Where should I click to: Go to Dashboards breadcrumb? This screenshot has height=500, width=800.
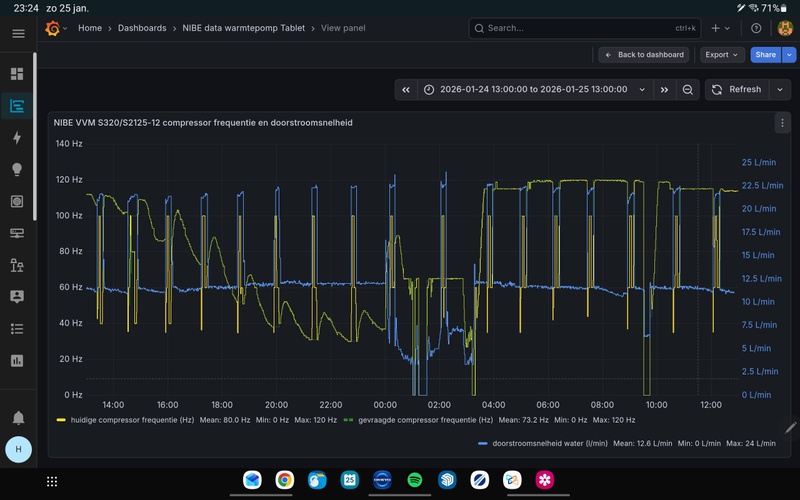pos(142,28)
